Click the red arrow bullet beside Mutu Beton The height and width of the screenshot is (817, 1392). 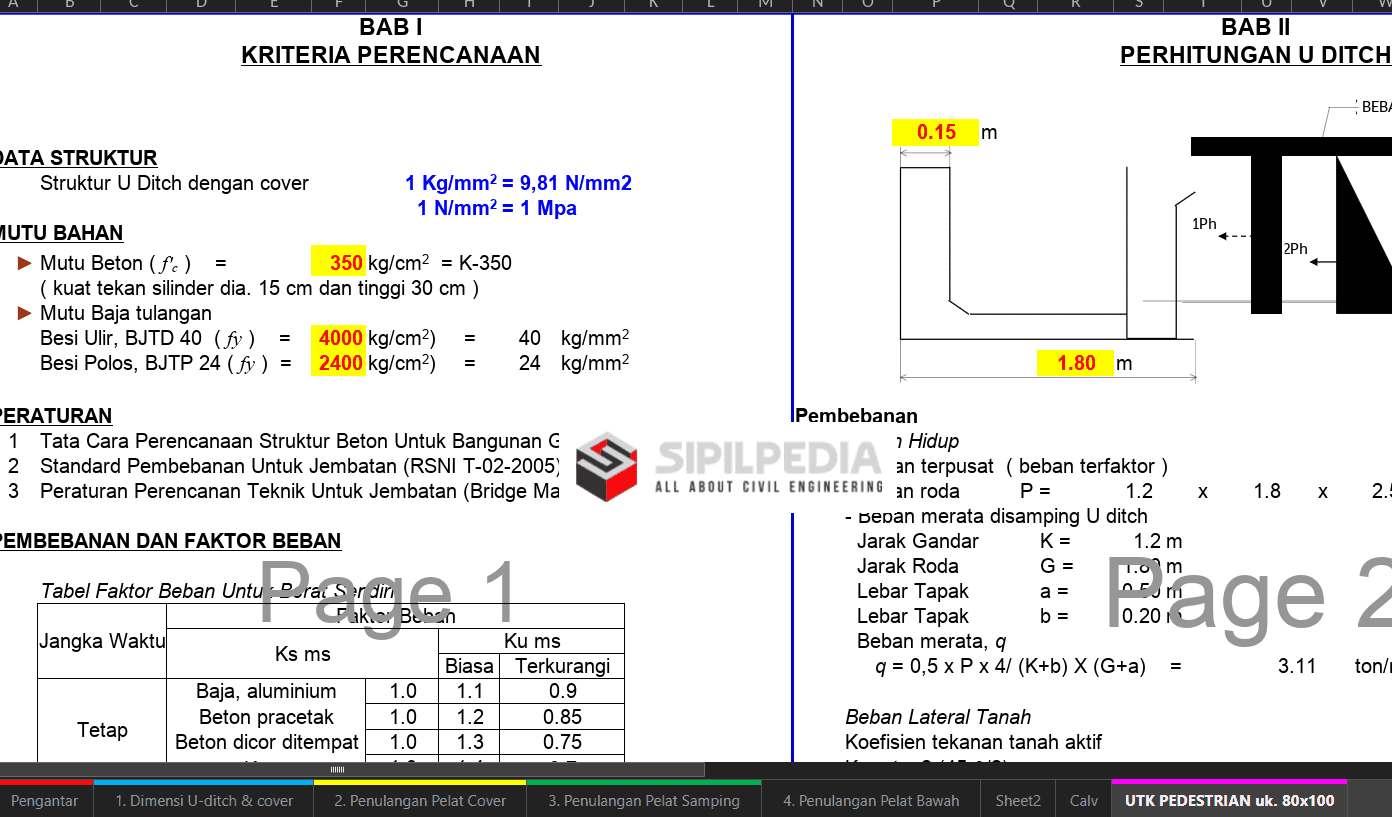tap(25, 263)
